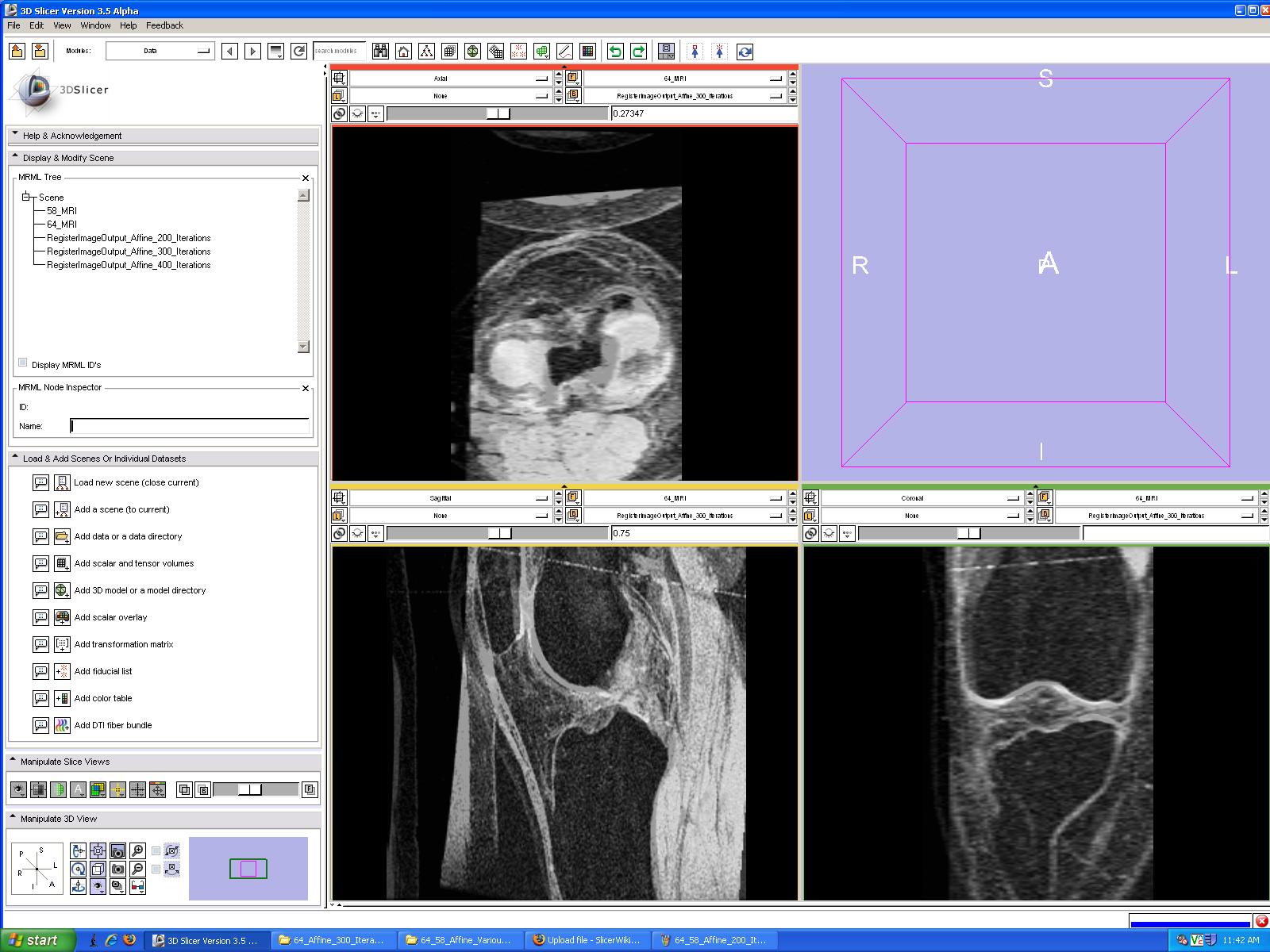Click the axial slice offset slider
Screen dimensions: 1270x952
[x=498, y=113]
